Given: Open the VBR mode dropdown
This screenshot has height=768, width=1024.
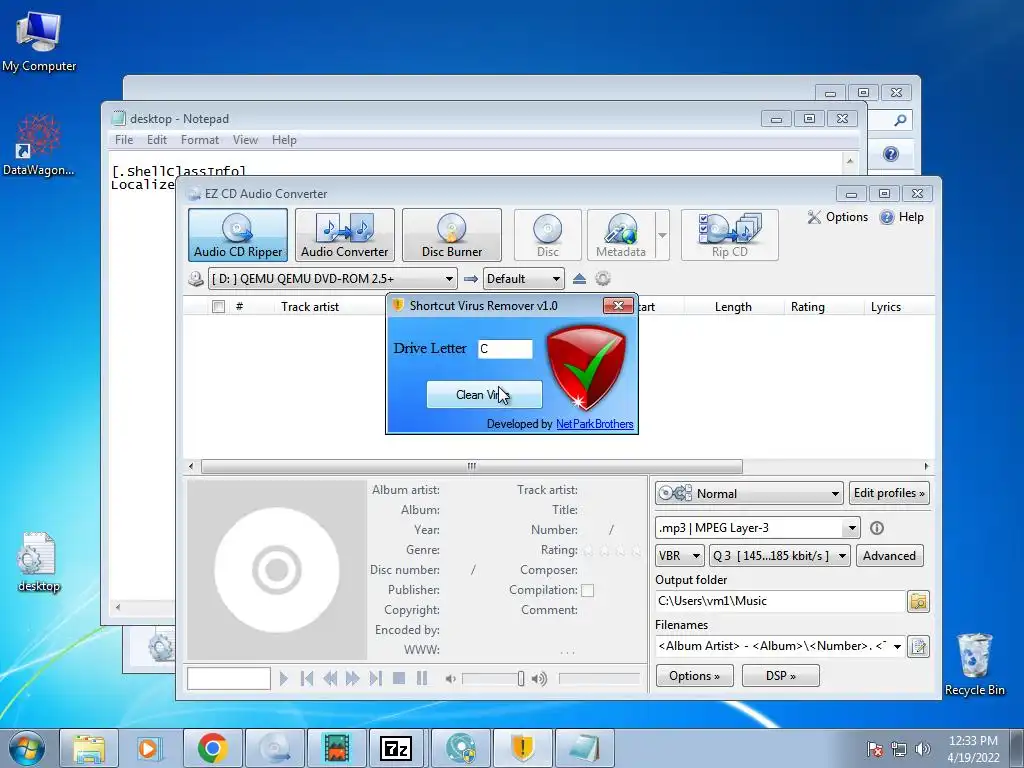Looking at the screenshot, I should point(680,556).
